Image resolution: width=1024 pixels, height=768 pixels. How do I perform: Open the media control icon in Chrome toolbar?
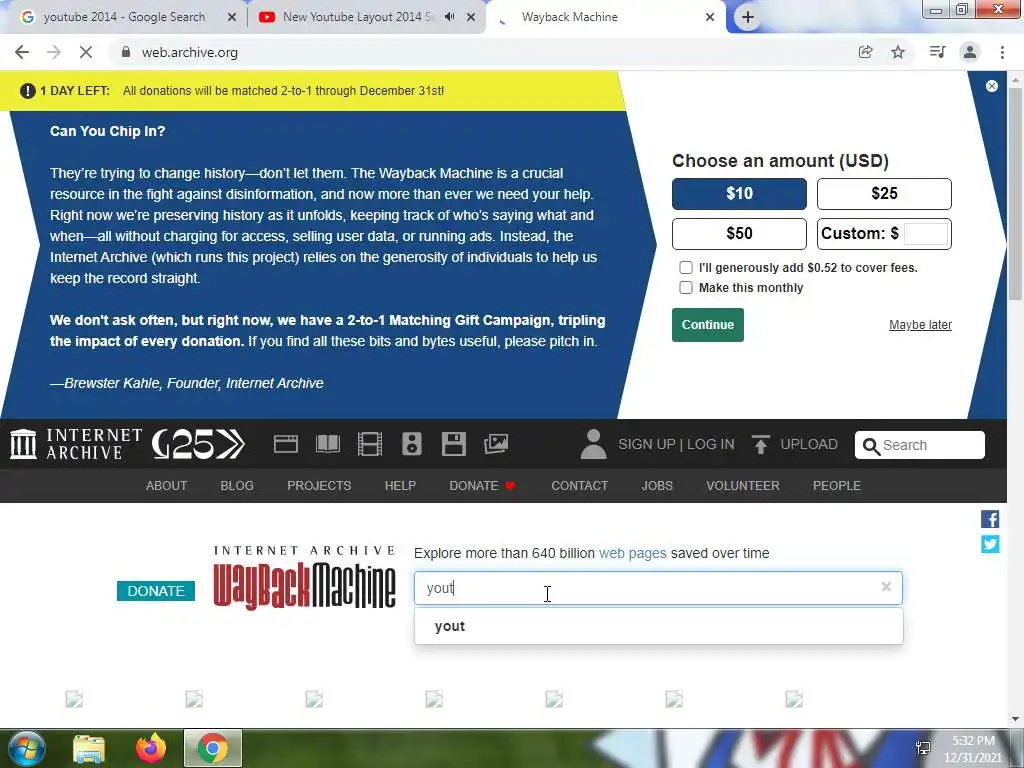[937, 52]
